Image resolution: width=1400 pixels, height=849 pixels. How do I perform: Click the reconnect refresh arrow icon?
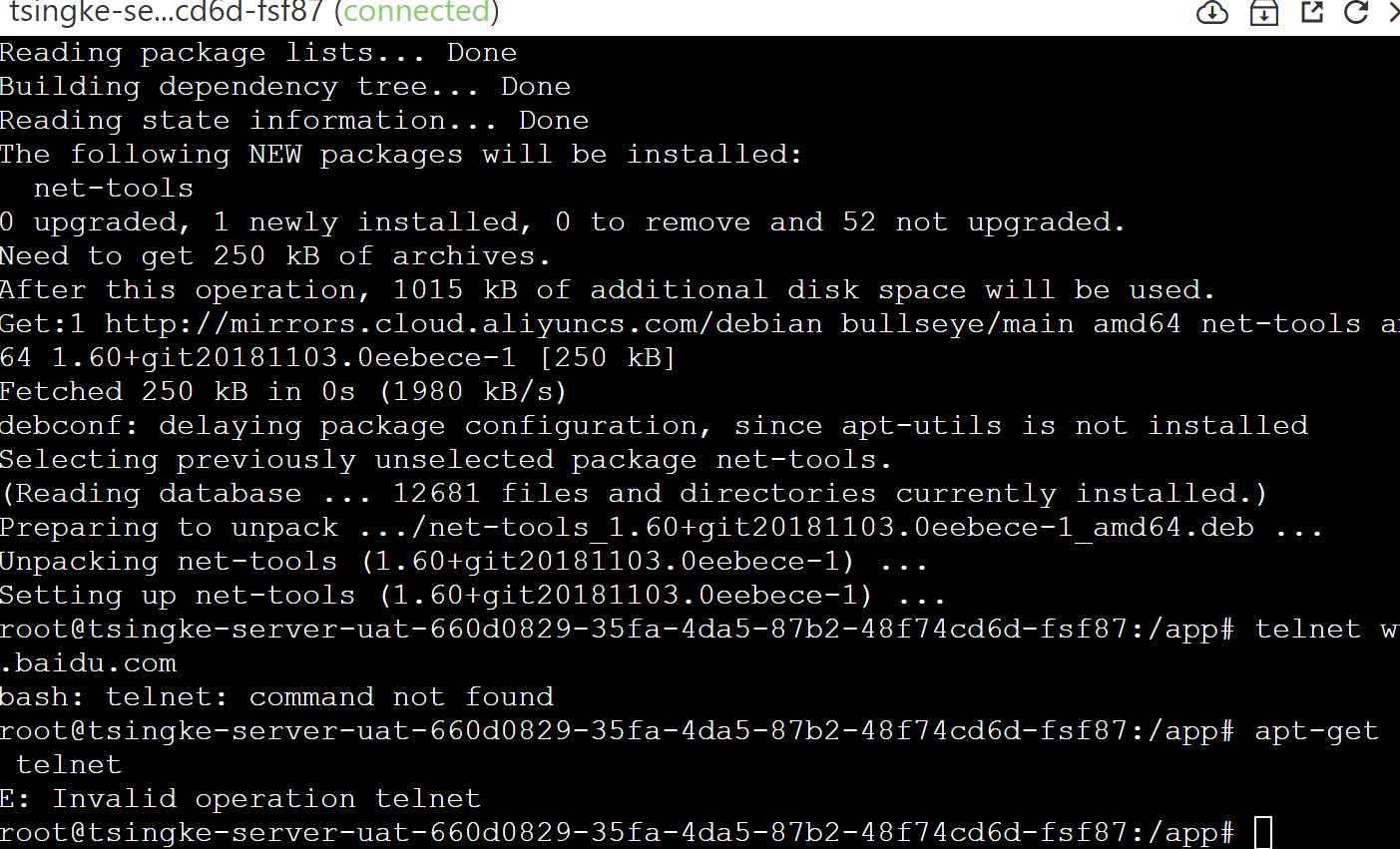(x=1355, y=12)
